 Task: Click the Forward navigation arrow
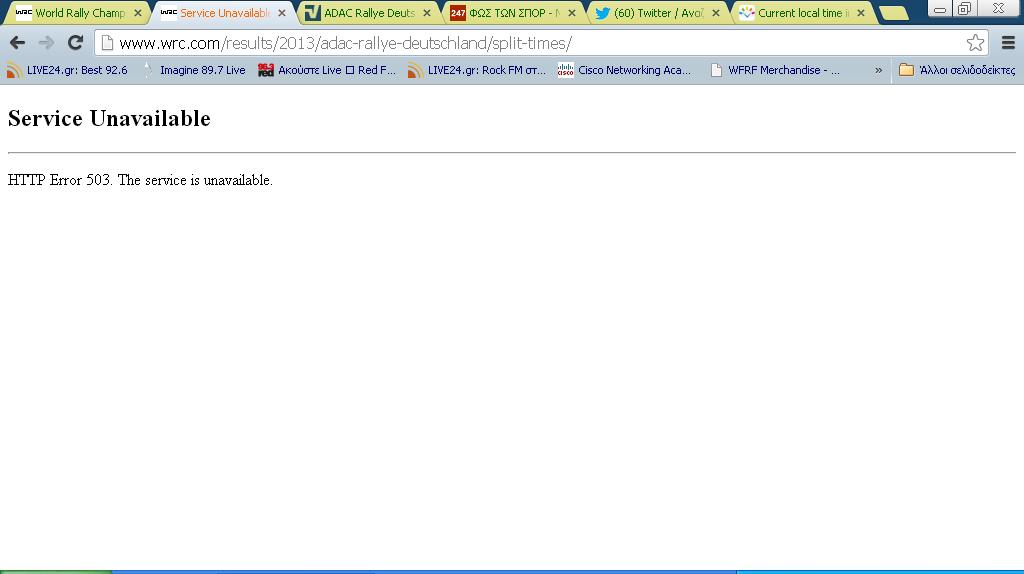pyautogui.click(x=46, y=43)
